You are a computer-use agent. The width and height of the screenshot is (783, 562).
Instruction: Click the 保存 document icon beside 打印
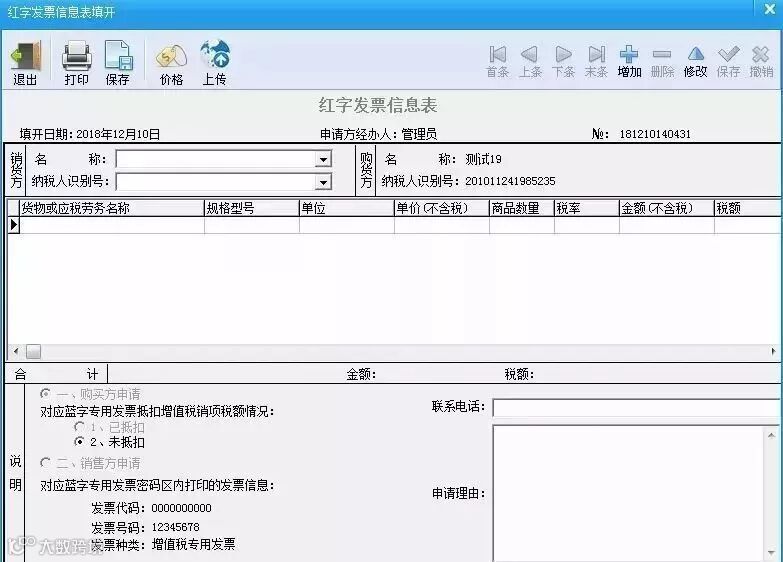click(x=118, y=56)
